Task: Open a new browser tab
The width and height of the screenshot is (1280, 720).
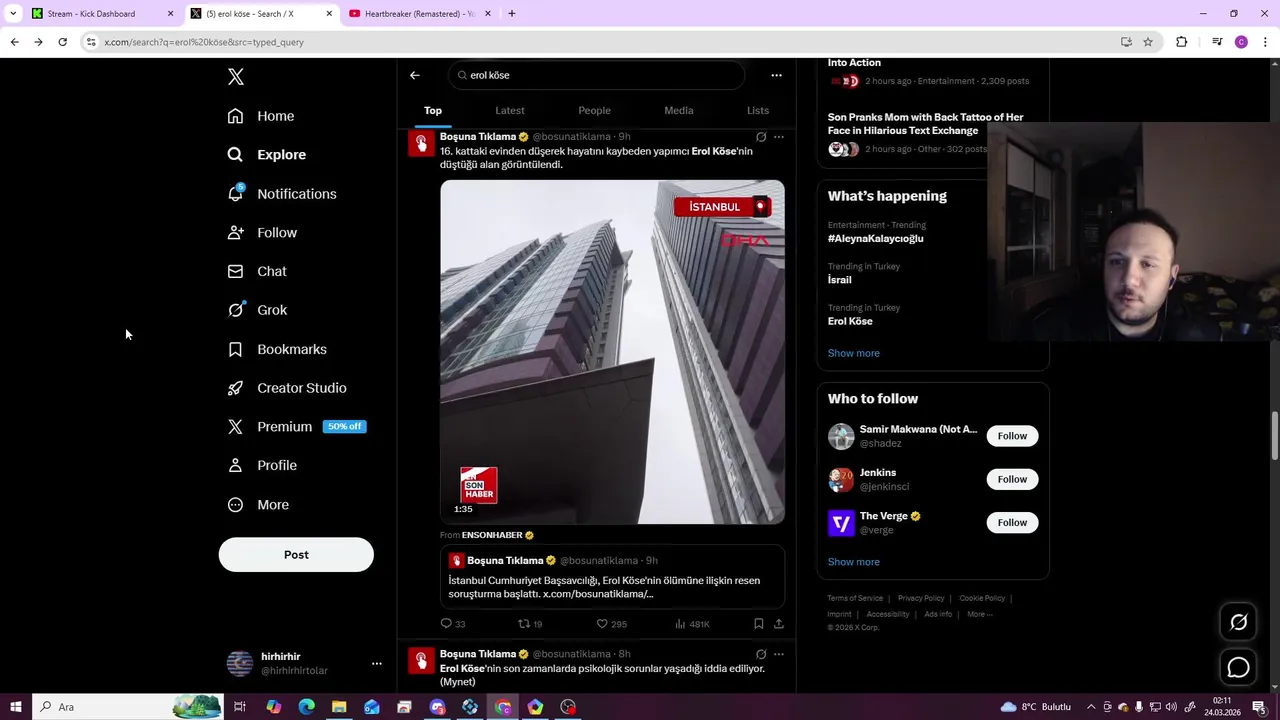Action: point(511,14)
